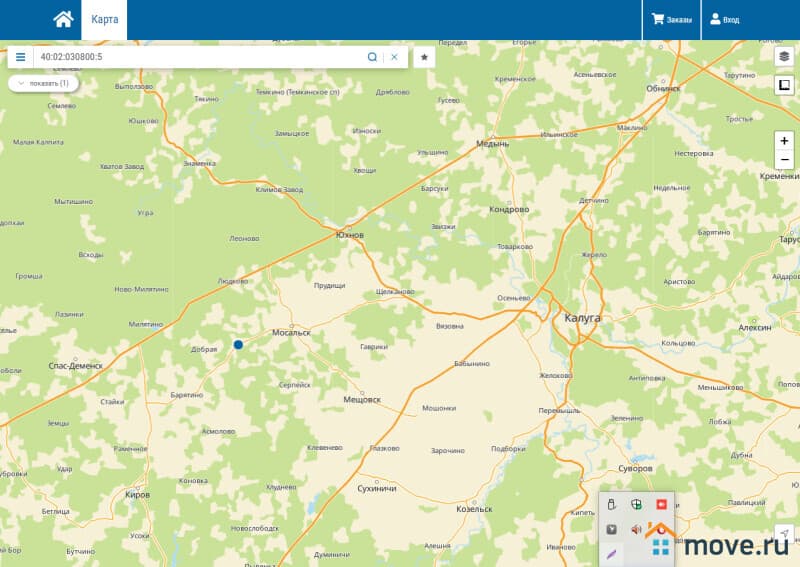This screenshot has width=800, height=567.
Task: Select the Карта tab
Action: pyautogui.click(x=104, y=19)
